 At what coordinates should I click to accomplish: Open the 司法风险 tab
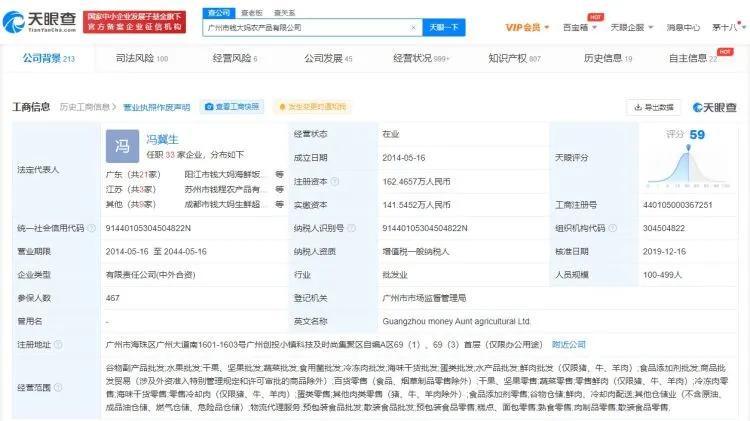click(142, 58)
